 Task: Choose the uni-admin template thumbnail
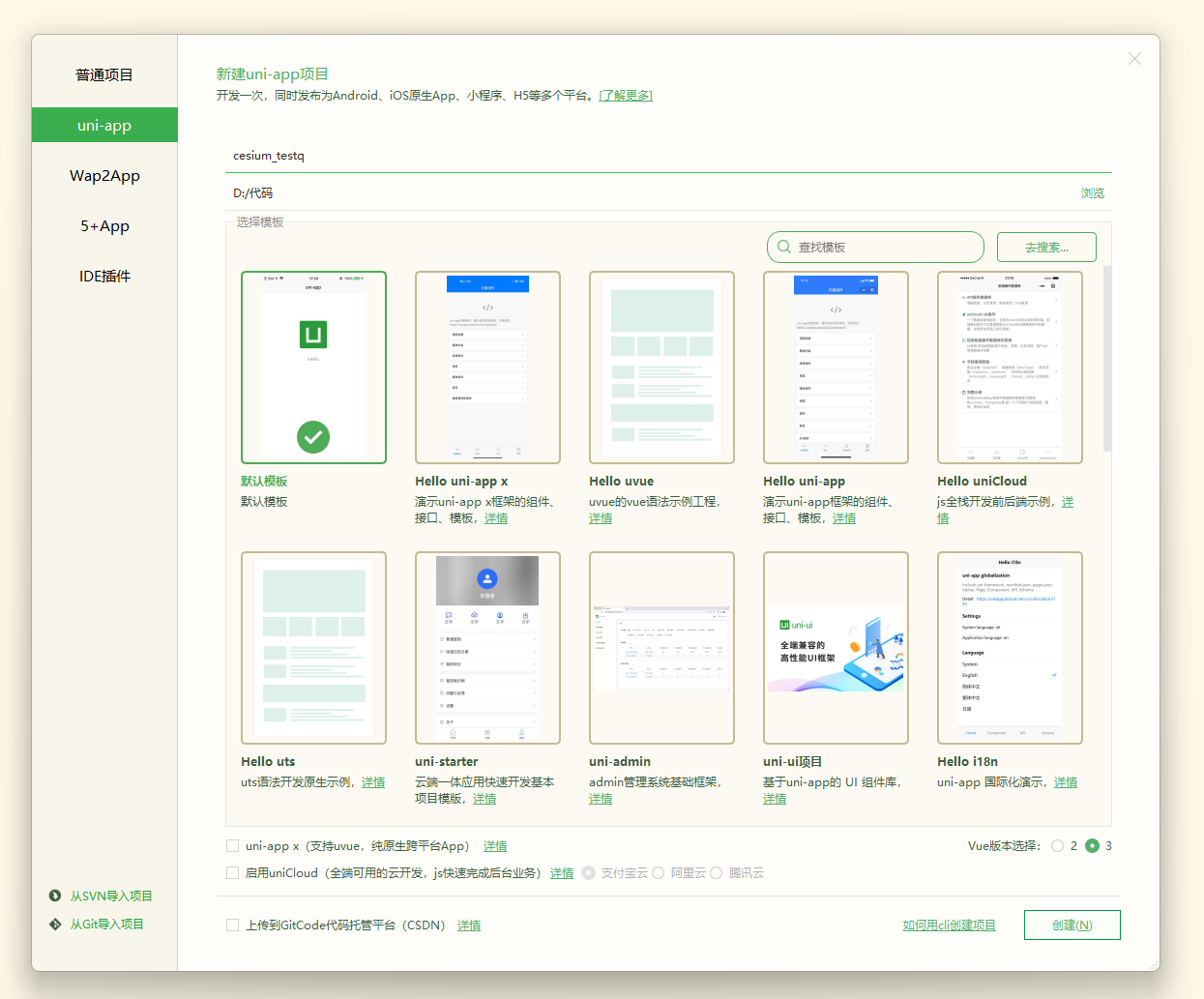661,648
